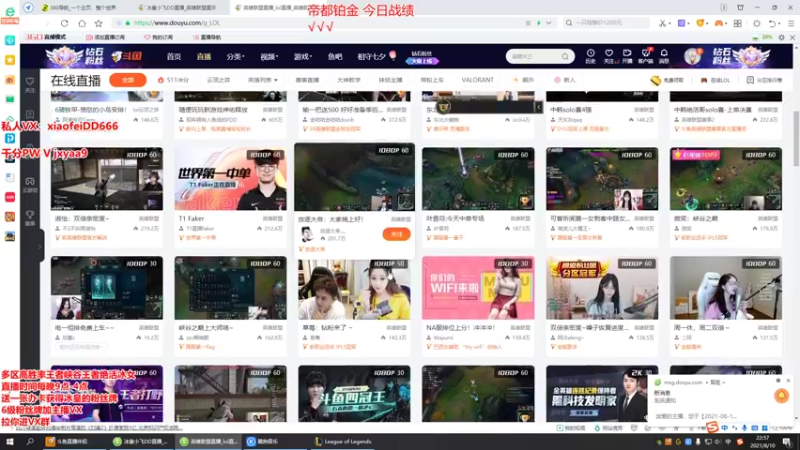The width and height of the screenshot is (800, 450).
Task: Open League of Legends taskbar item
Action: click(x=343, y=441)
